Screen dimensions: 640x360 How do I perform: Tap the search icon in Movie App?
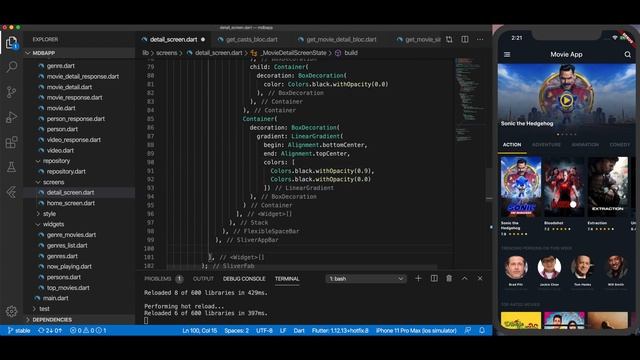tap(627, 54)
